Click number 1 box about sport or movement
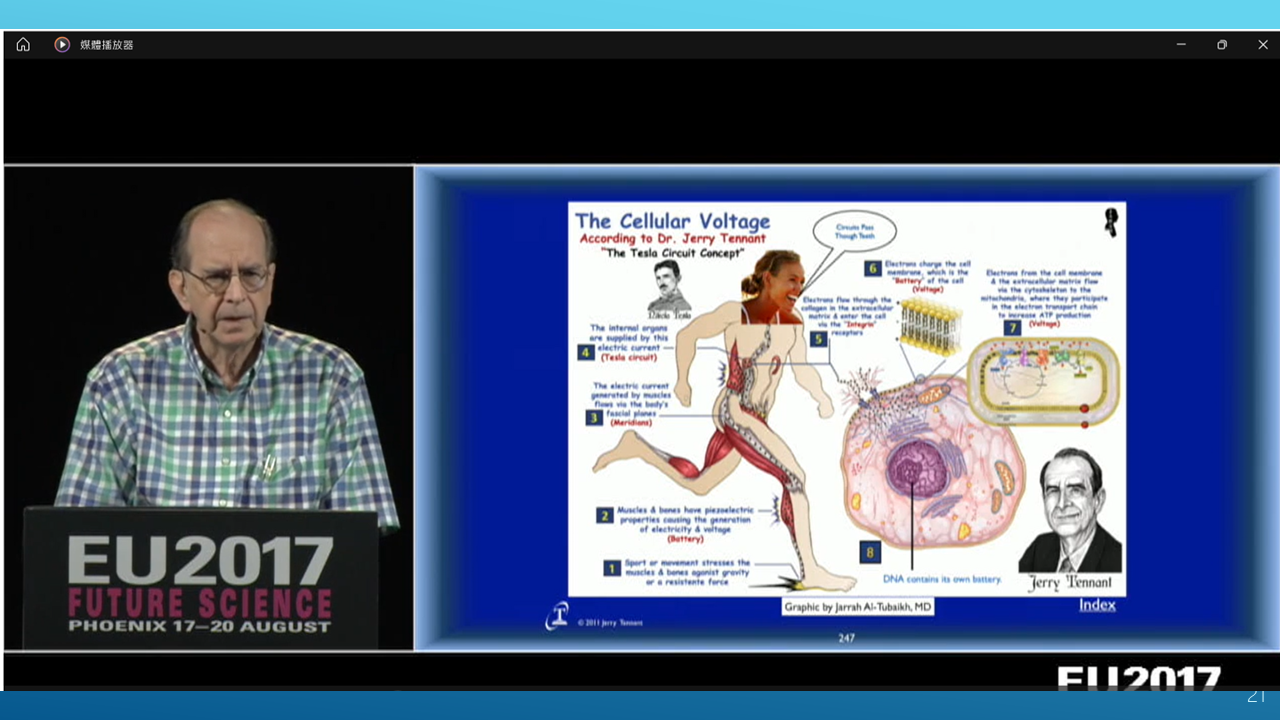Image resolution: width=1280 pixels, height=720 pixels. click(612, 568)
